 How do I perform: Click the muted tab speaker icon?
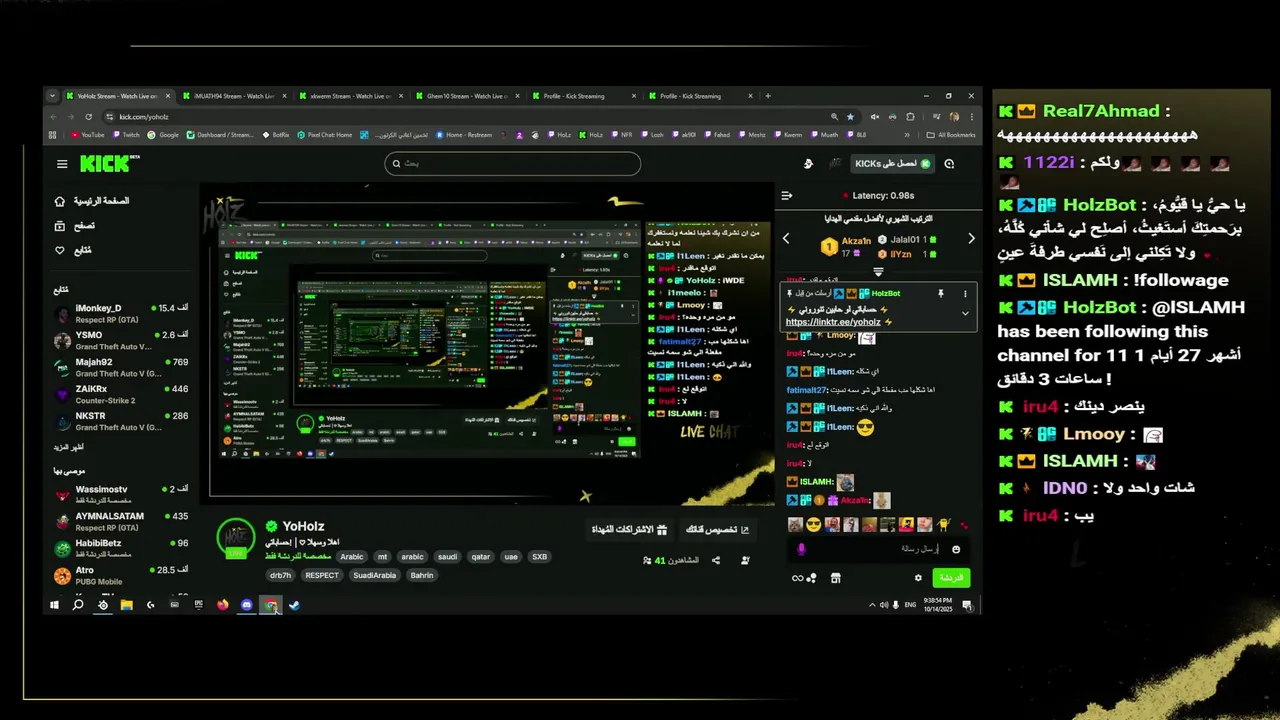[874, 116]
